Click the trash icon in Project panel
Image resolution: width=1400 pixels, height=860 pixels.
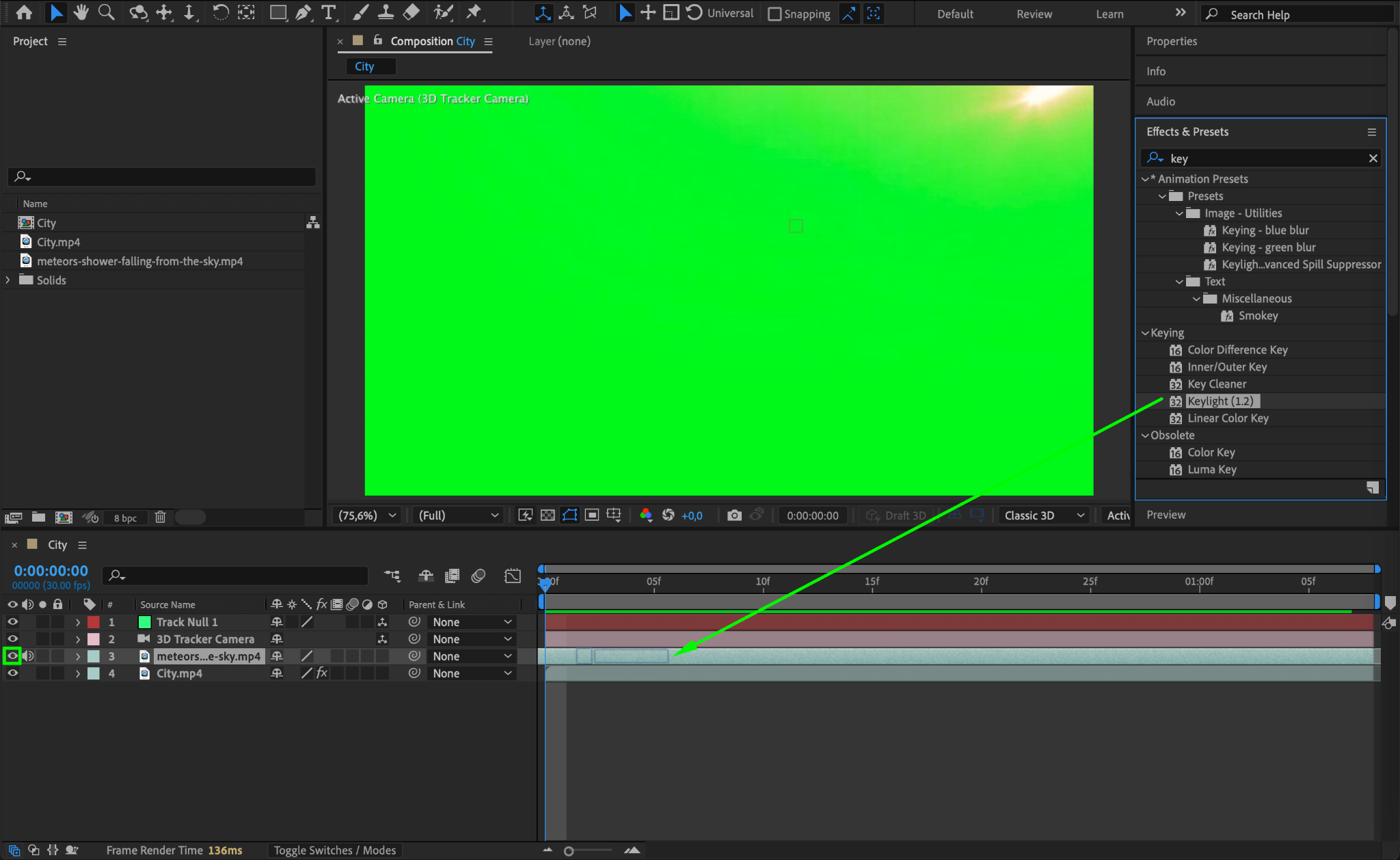pos(160,518)
